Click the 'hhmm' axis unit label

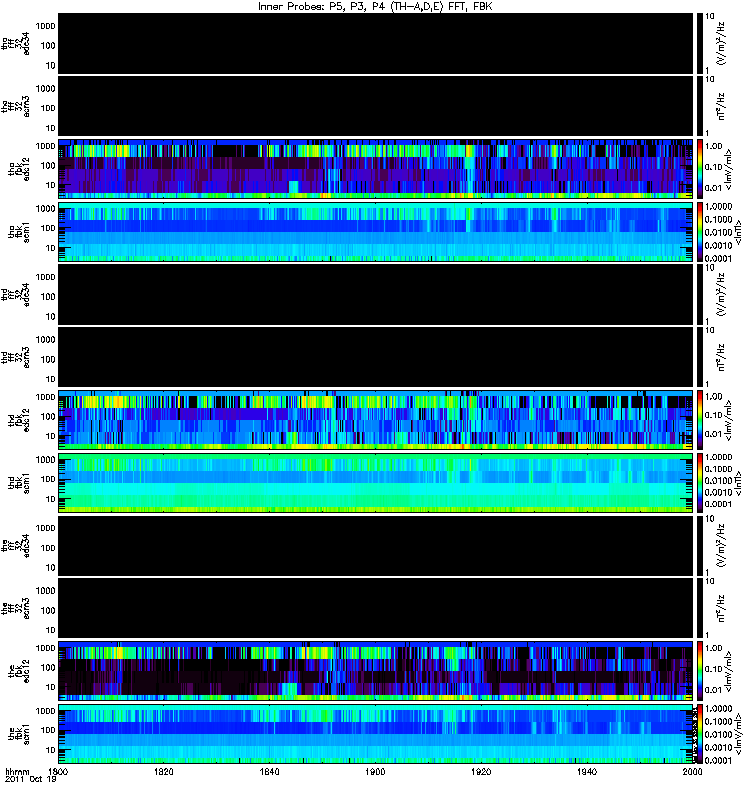tap(17, 772)
